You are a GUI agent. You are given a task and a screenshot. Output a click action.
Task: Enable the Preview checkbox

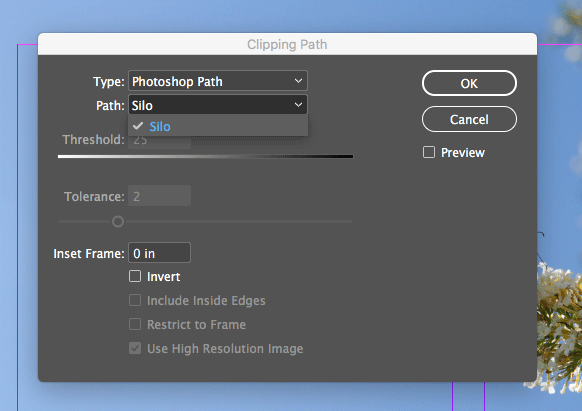click(429, 152)
